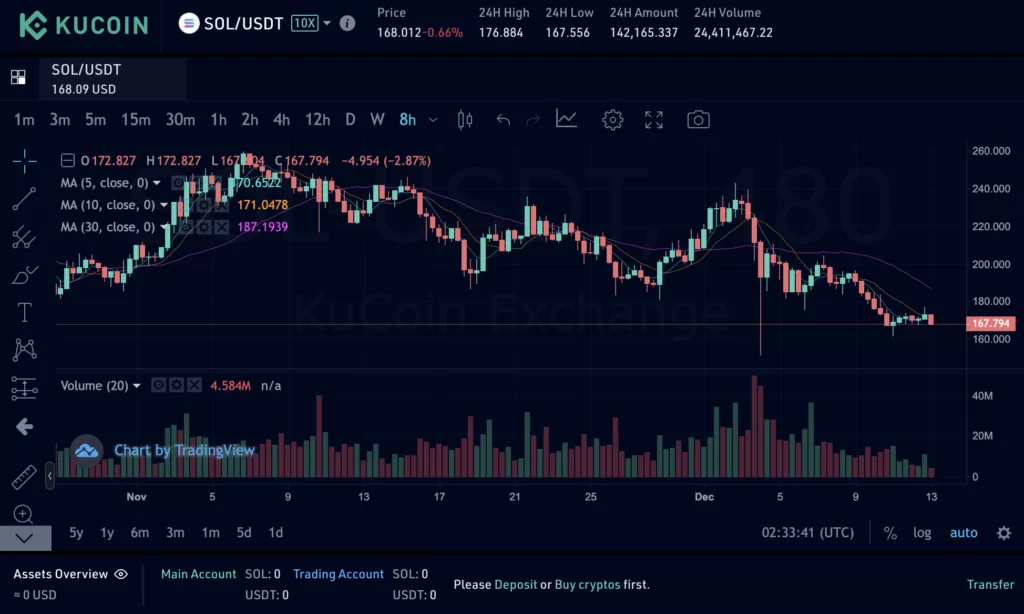Click the Deposit link

pyautogui.click(x=516, y=585)
